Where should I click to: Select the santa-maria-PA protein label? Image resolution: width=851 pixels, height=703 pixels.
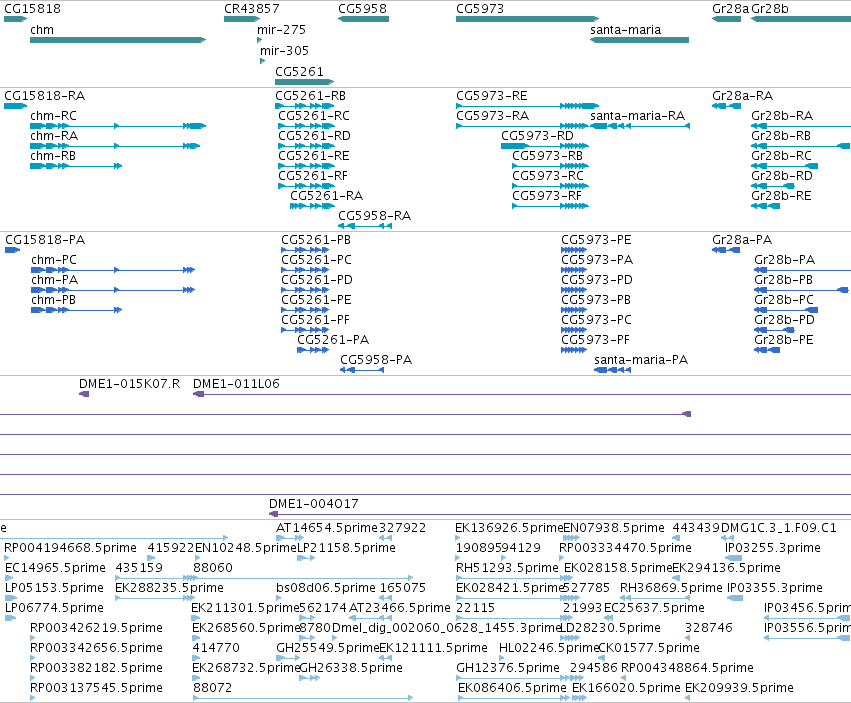641,360
